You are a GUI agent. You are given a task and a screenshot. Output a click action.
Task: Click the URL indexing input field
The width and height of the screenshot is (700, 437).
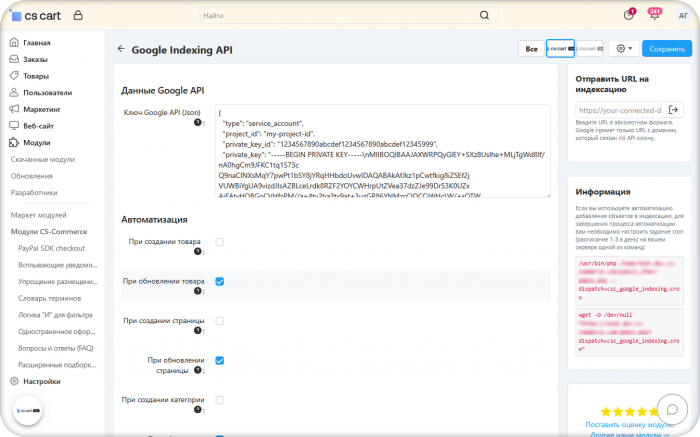(x=618, y=110)
